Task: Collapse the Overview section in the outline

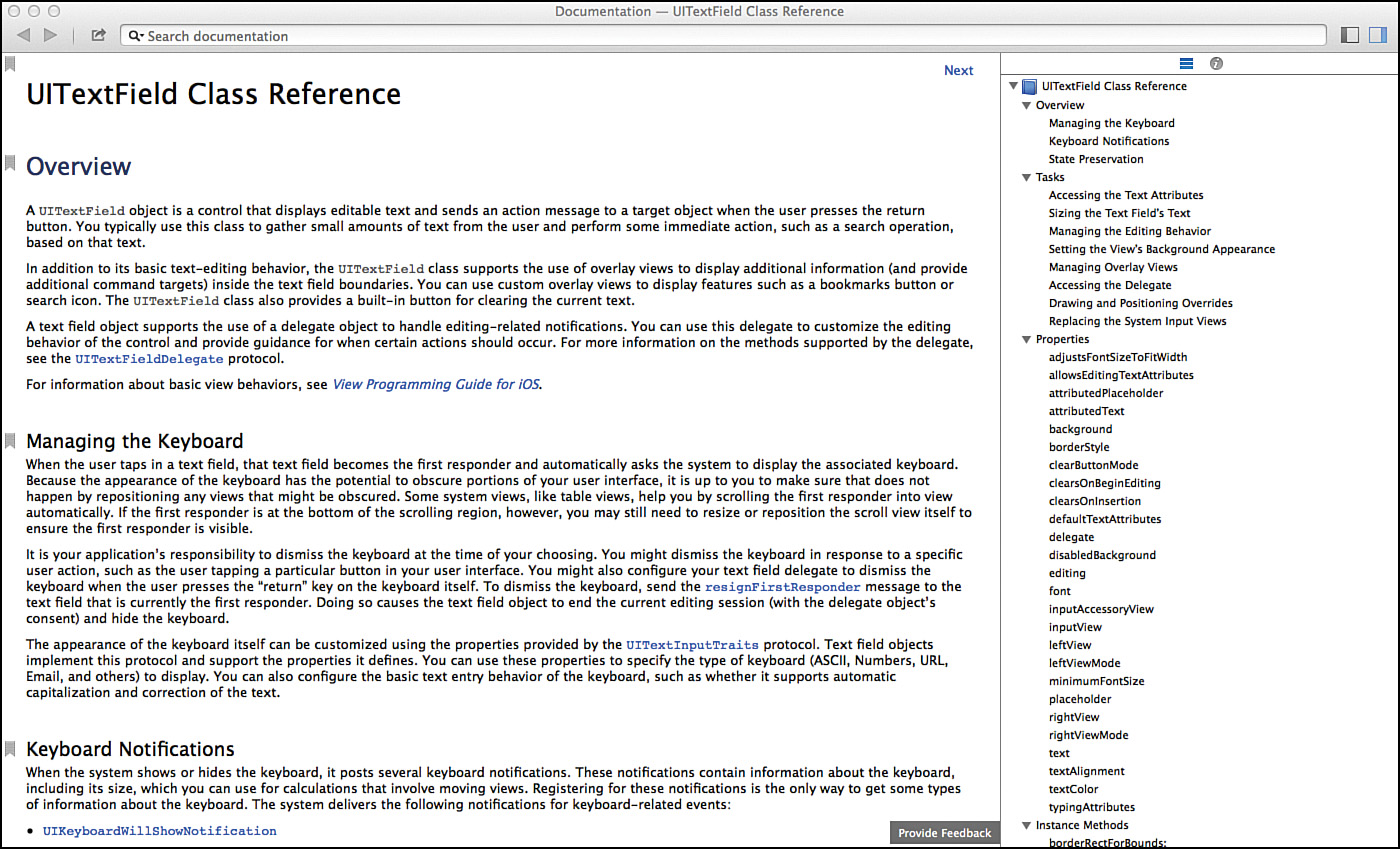Action: pos(1026,105)
